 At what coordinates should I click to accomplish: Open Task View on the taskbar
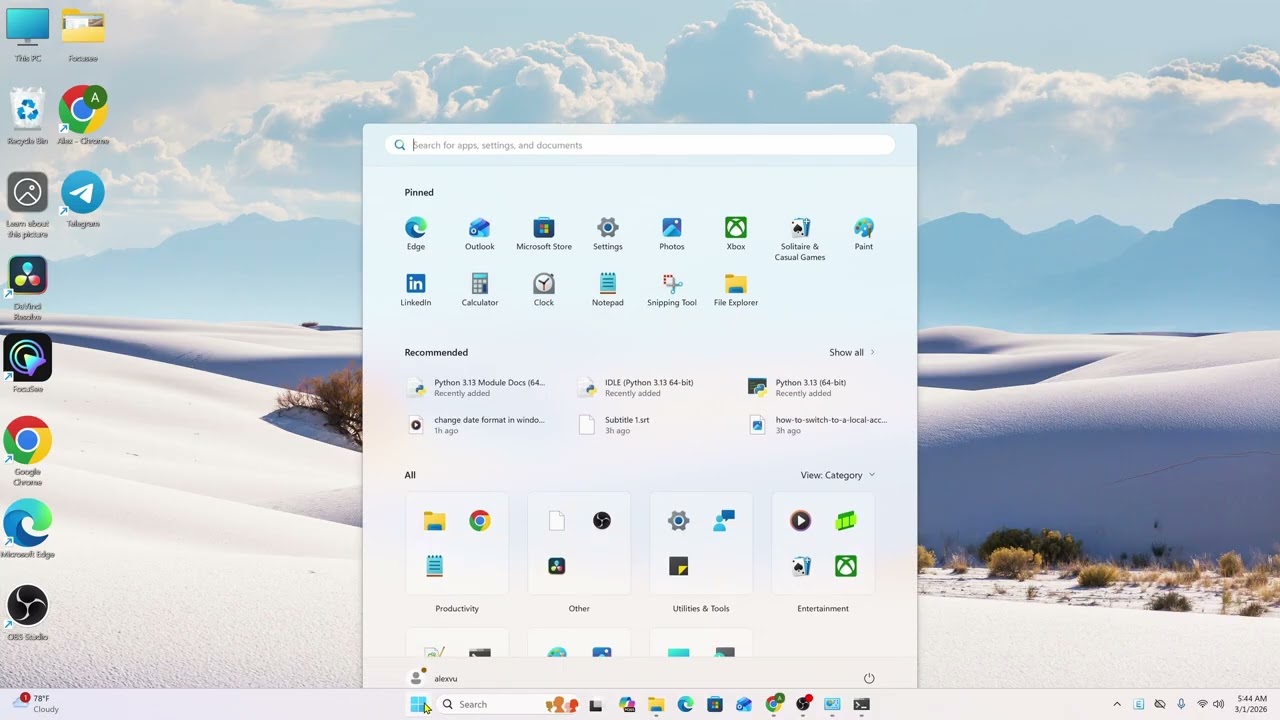coord(596,704)
